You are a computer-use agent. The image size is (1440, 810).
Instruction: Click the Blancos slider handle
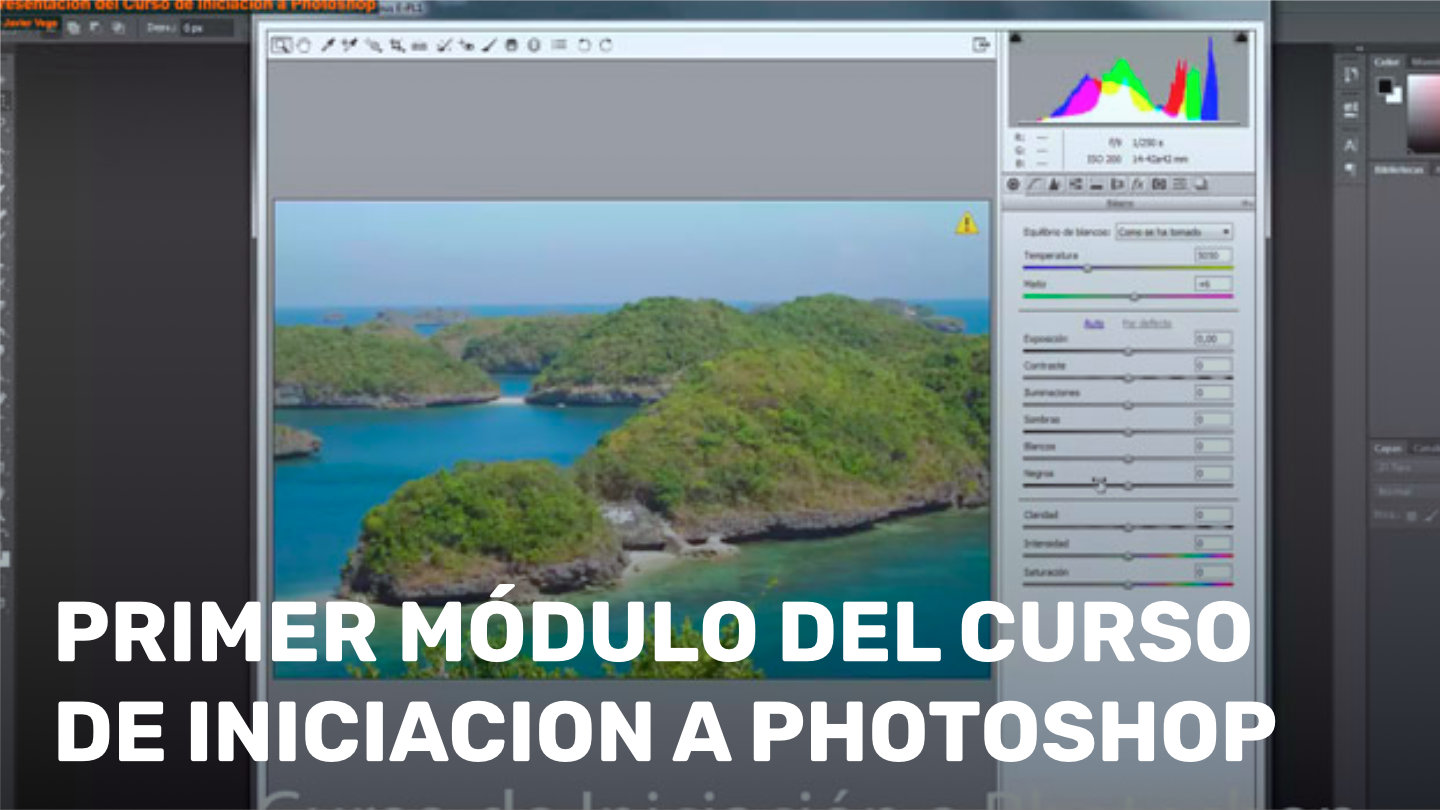[1128, 459]
